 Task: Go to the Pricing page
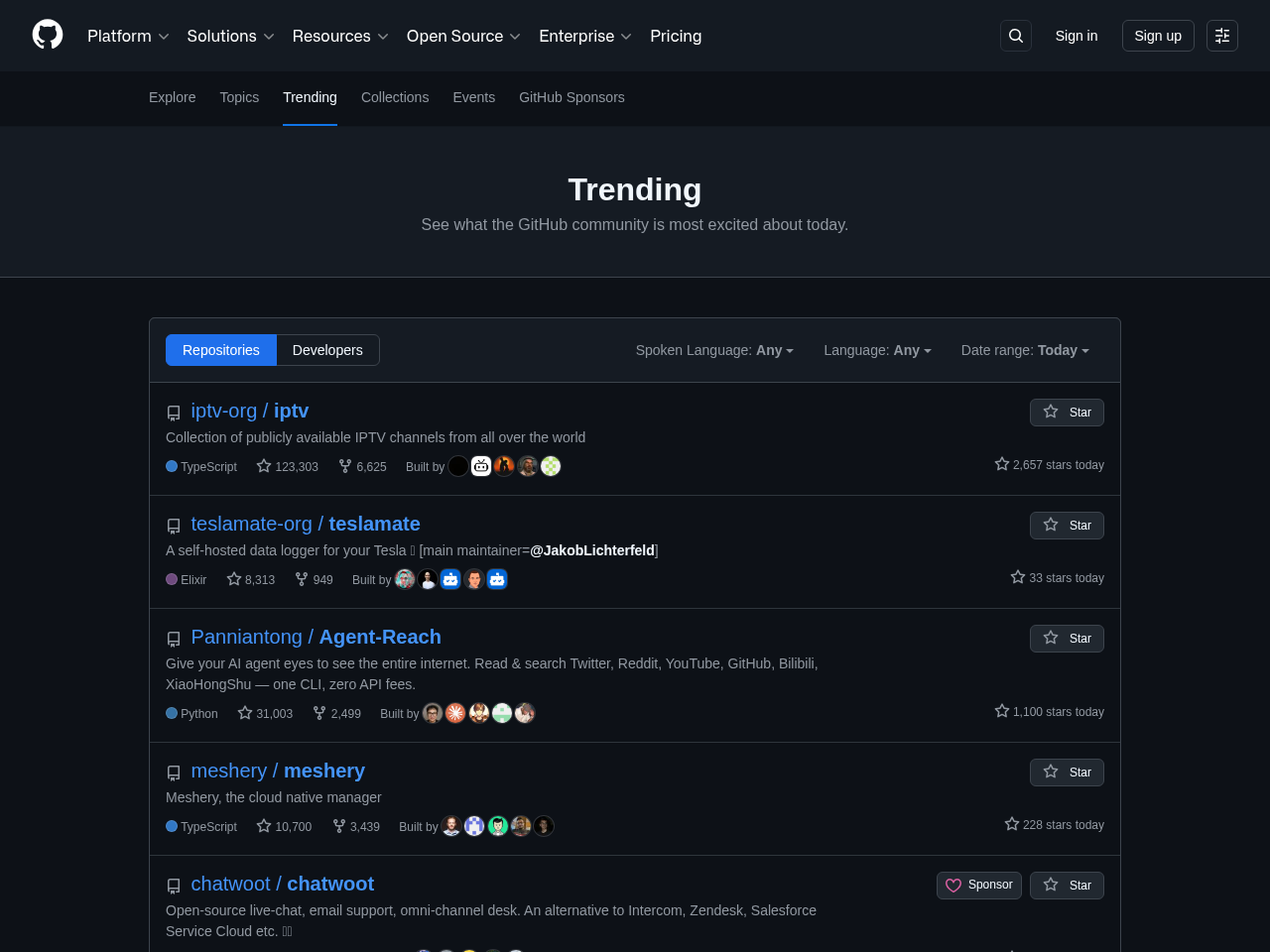point(676,36)
